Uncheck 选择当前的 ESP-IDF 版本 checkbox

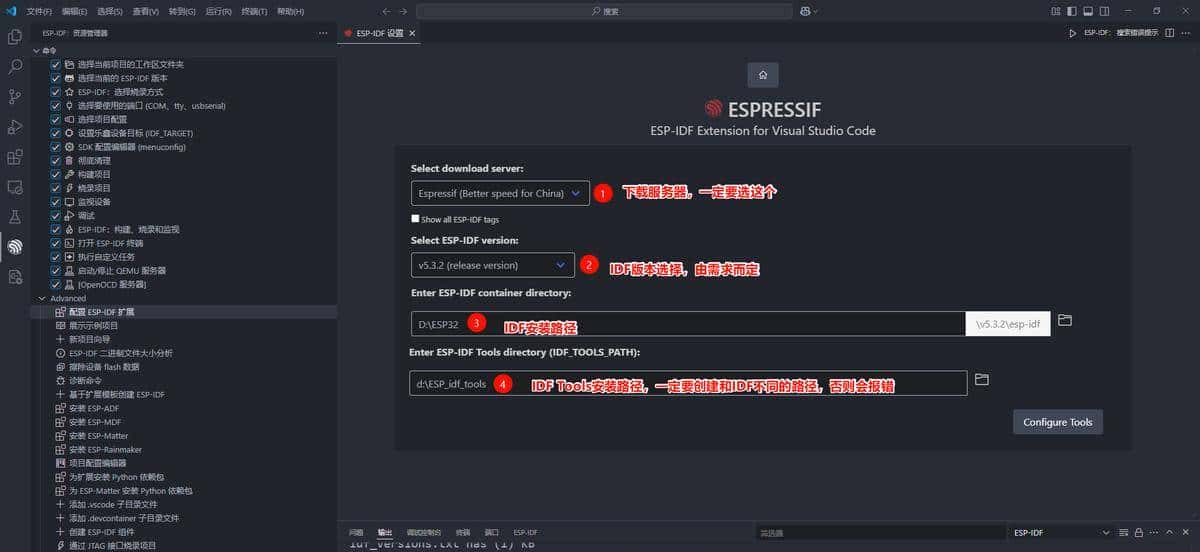click(x=56, y=78)
